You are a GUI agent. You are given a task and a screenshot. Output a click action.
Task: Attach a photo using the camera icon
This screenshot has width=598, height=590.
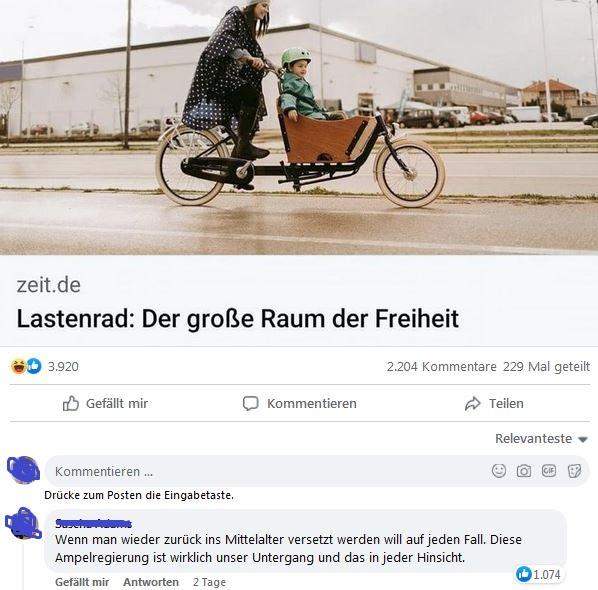tap(524, 471)
